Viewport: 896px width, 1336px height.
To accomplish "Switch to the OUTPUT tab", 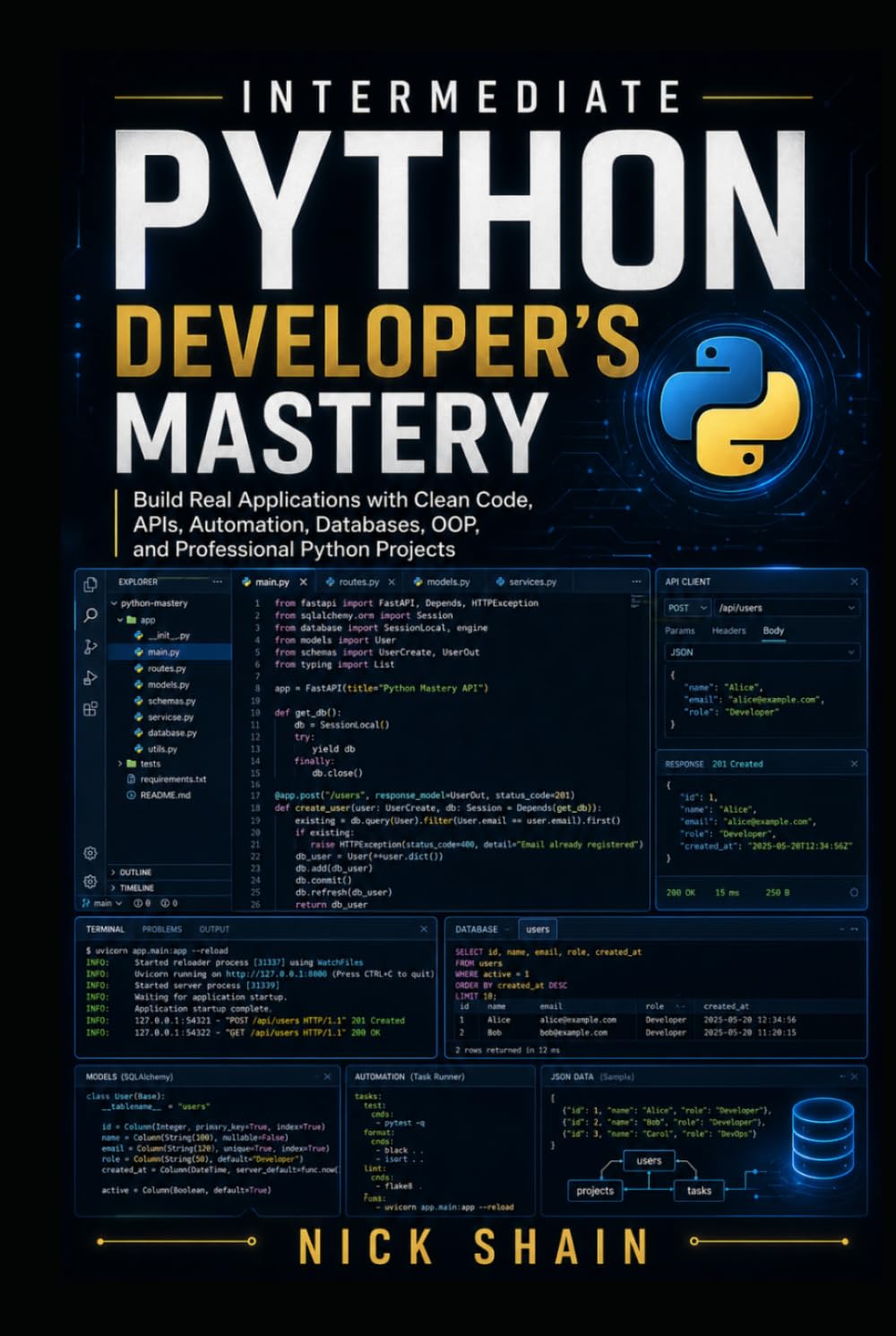I will pos(214,929).
